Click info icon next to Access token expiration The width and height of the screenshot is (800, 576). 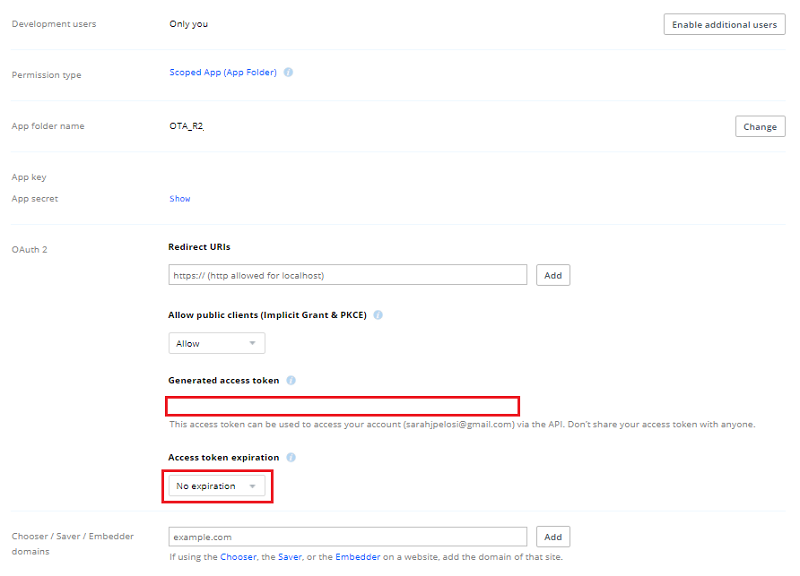(x=291, y=458)
